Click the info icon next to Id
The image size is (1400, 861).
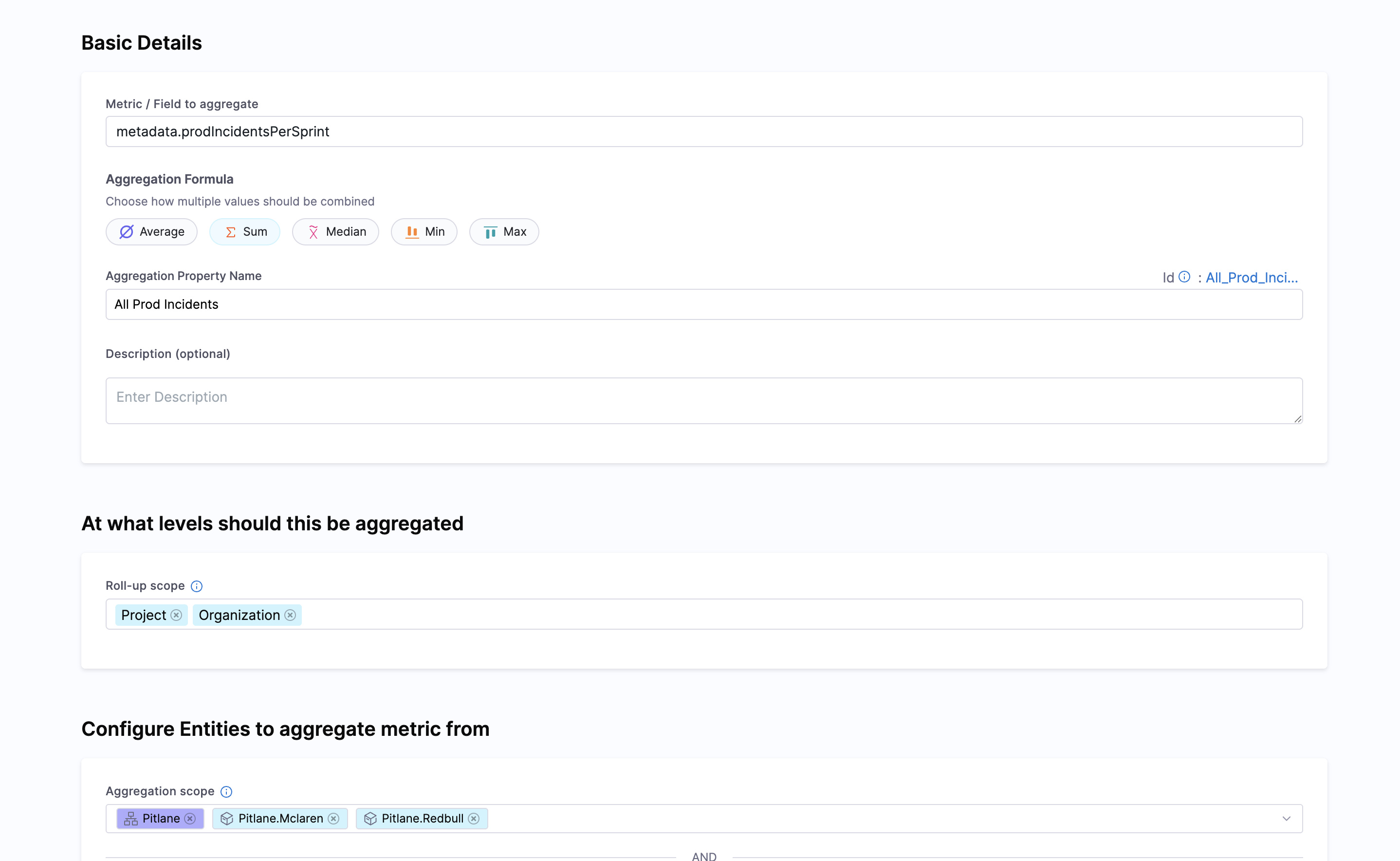1184,277
